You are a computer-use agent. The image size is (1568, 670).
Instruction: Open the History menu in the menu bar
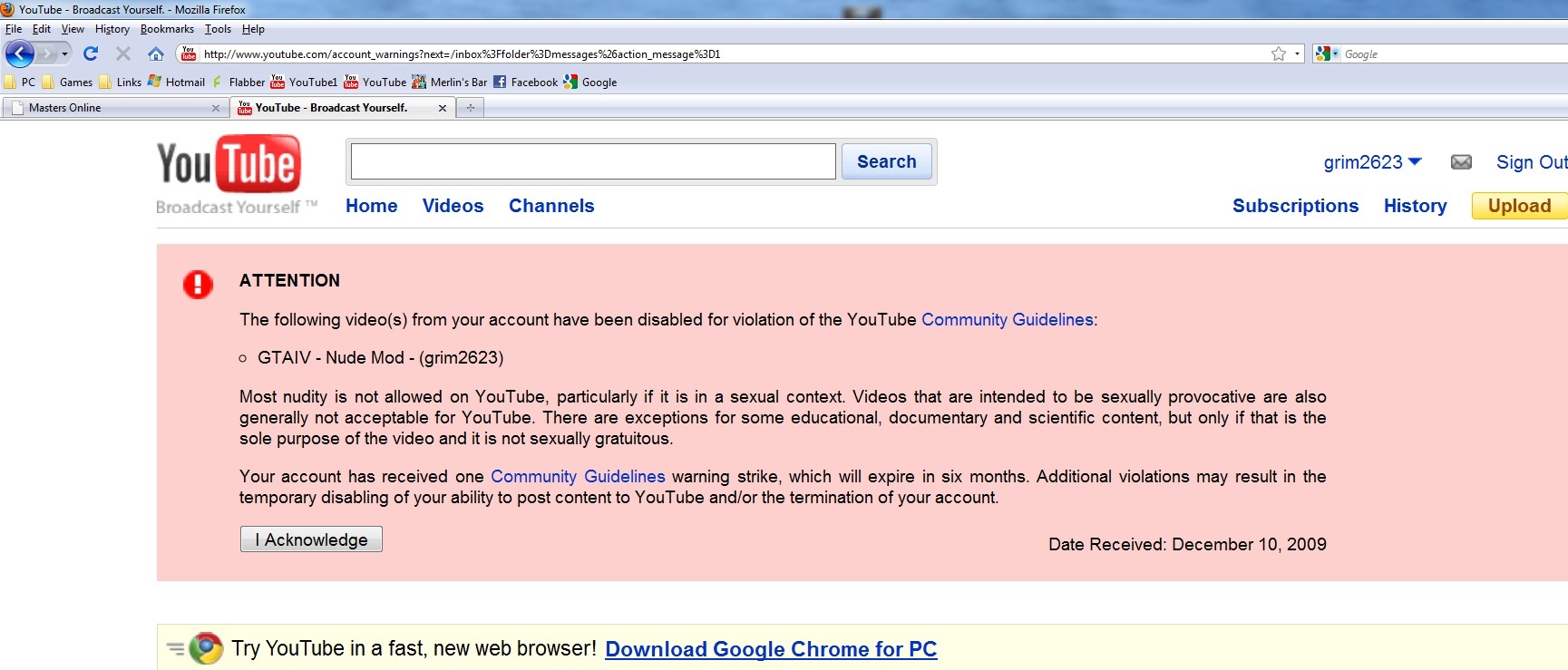112,29
